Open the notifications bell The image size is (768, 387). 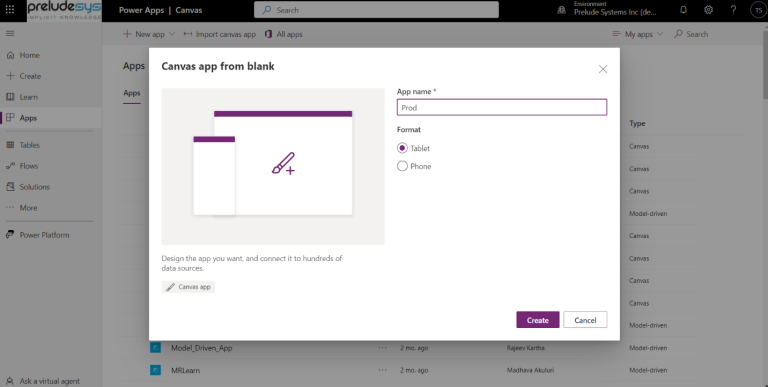pos(683,10)
